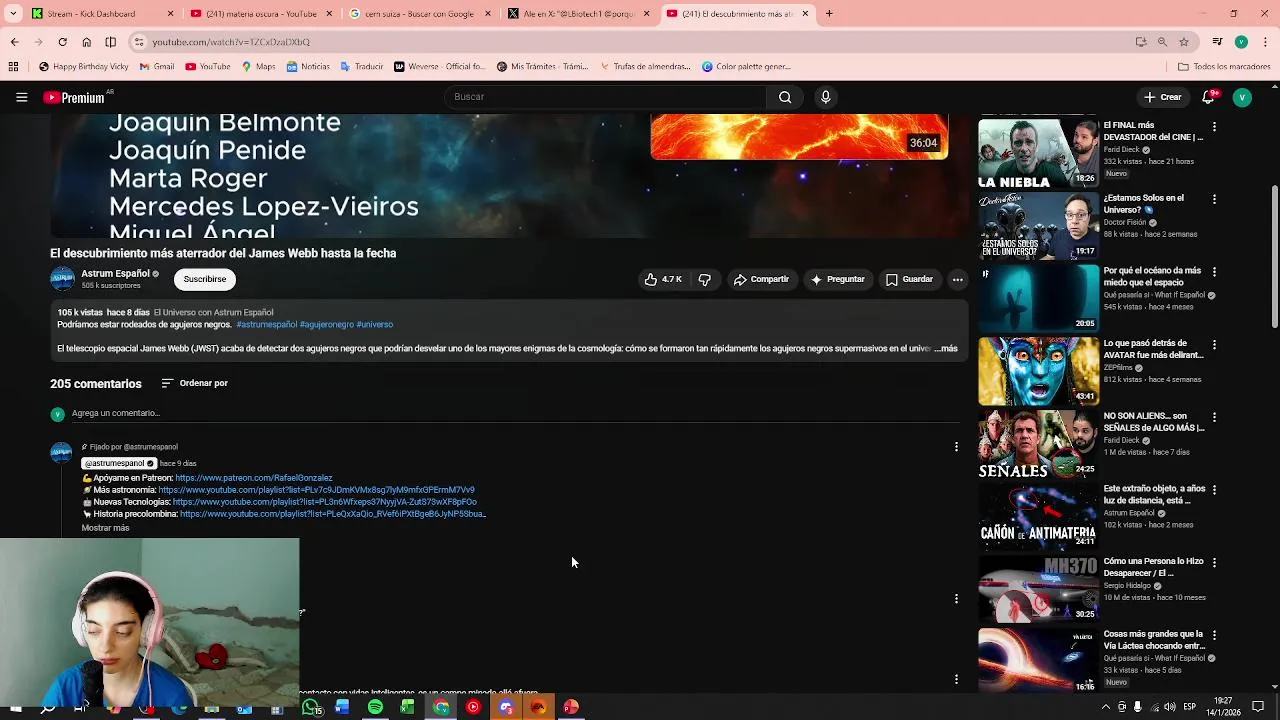Open the Maps bookmark
1280x720 pixels.
258,67
